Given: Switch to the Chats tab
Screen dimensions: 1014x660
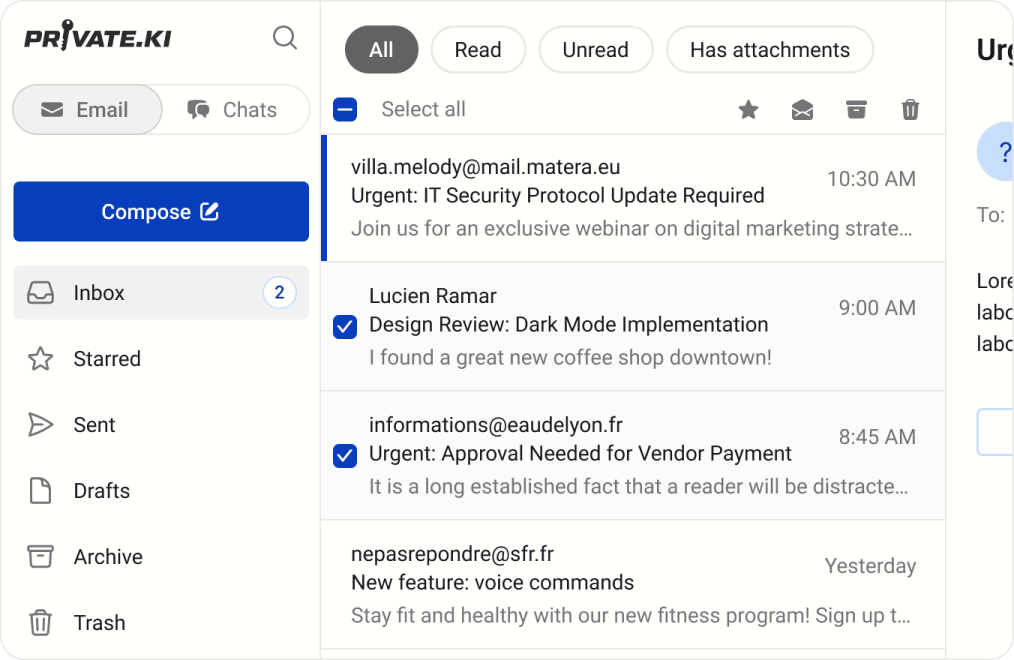Looking at the screenshot, I should tap(233, 110).
